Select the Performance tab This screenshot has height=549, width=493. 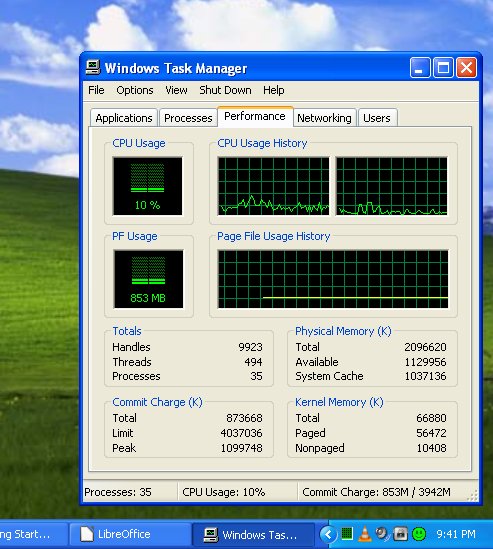[x=255, y=116]
